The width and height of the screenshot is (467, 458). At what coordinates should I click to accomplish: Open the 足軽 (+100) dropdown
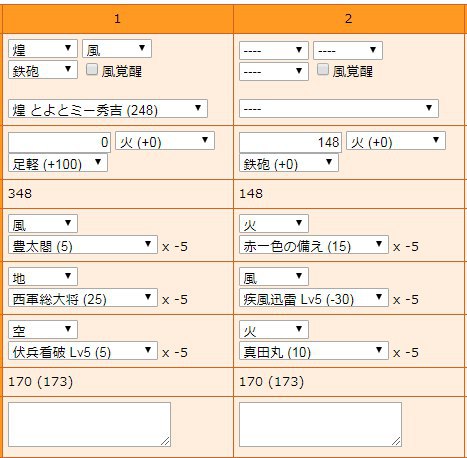click(x=58, y=163)
